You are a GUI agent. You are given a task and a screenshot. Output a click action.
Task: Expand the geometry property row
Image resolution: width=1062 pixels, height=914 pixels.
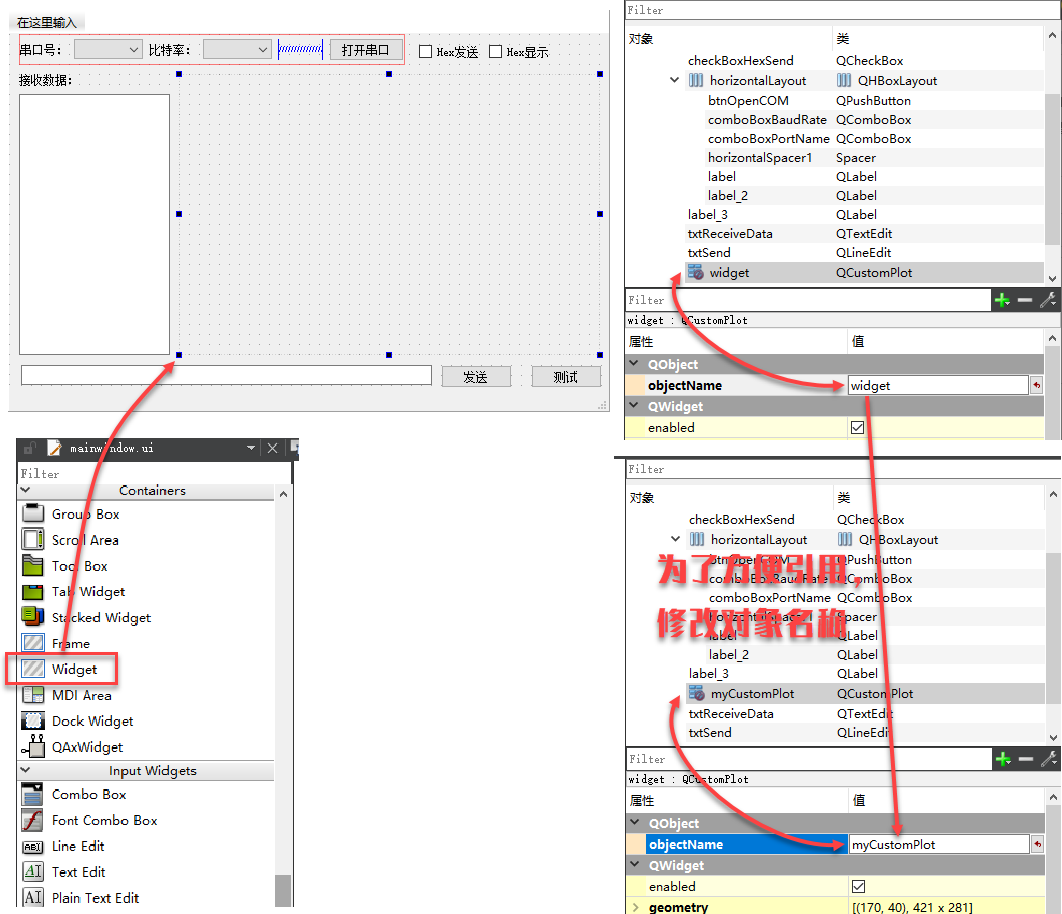(x=636, y=907)
